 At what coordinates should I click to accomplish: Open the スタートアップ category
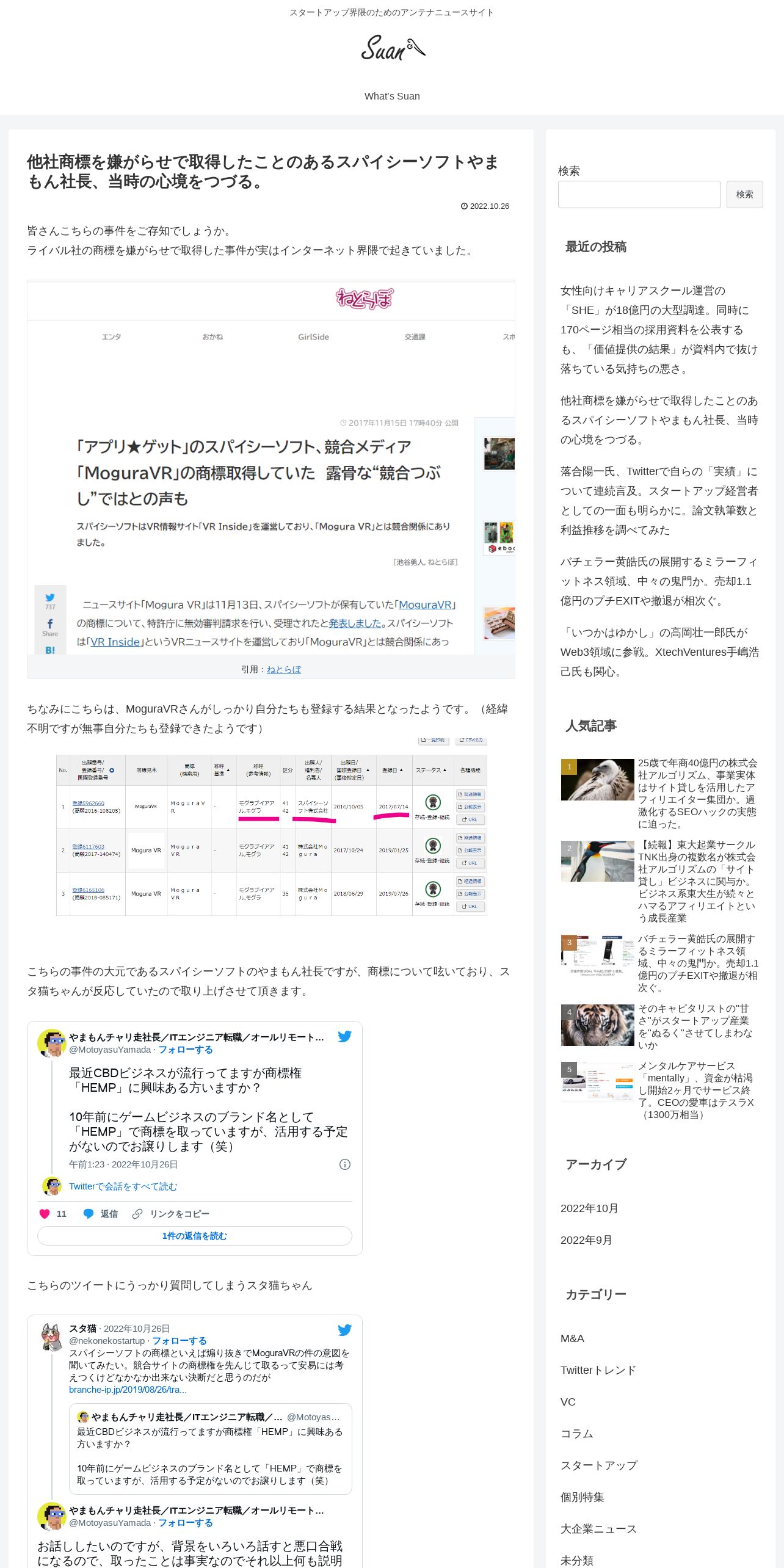point(599,1465)
